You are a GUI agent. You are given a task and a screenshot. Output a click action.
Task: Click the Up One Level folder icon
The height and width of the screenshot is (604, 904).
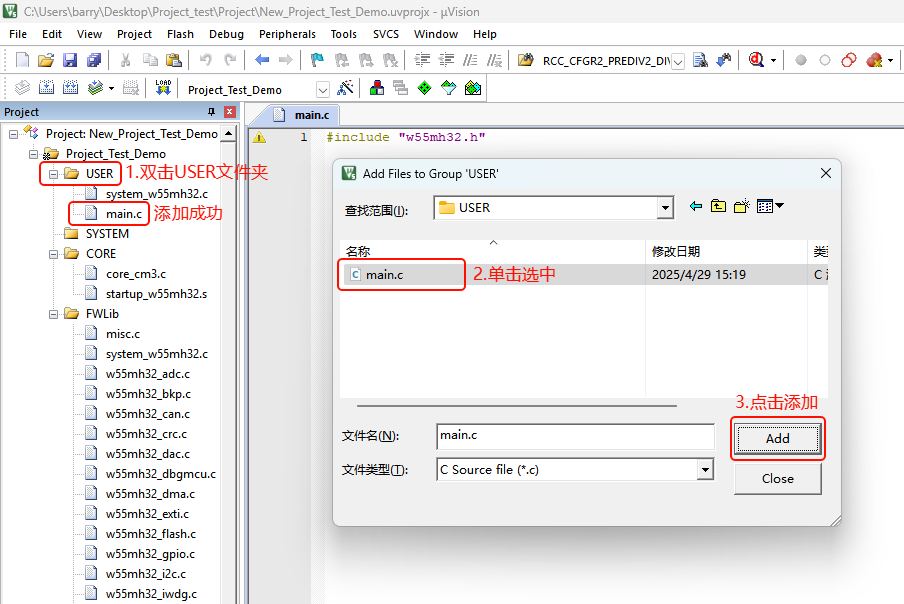[x=718, y=207]
